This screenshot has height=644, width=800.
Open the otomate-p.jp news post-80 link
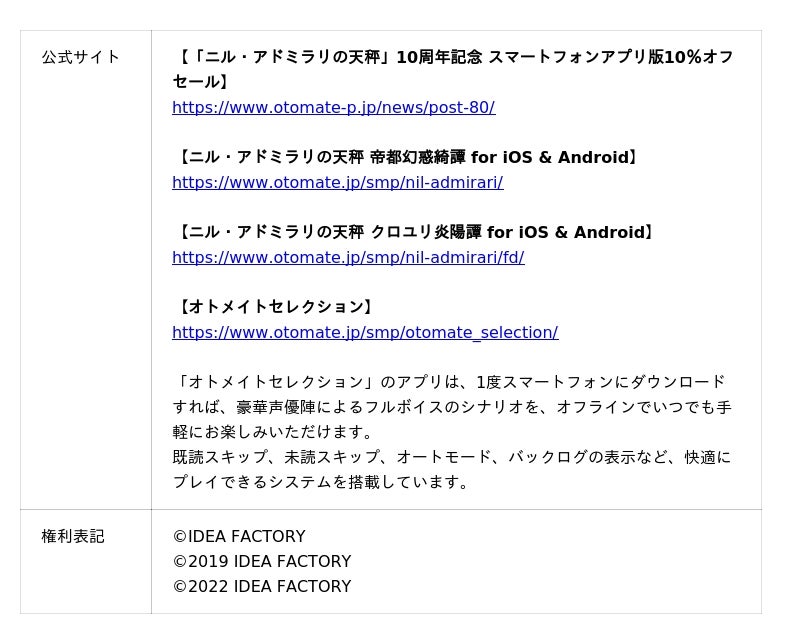coord(333,107)
